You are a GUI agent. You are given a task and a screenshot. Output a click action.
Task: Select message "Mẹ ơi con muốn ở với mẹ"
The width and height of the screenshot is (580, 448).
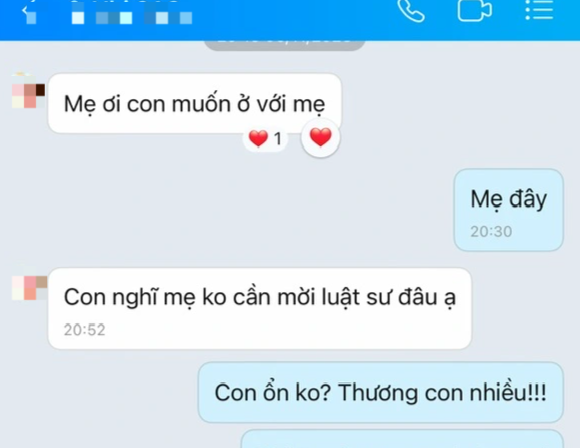coord(195,104)
